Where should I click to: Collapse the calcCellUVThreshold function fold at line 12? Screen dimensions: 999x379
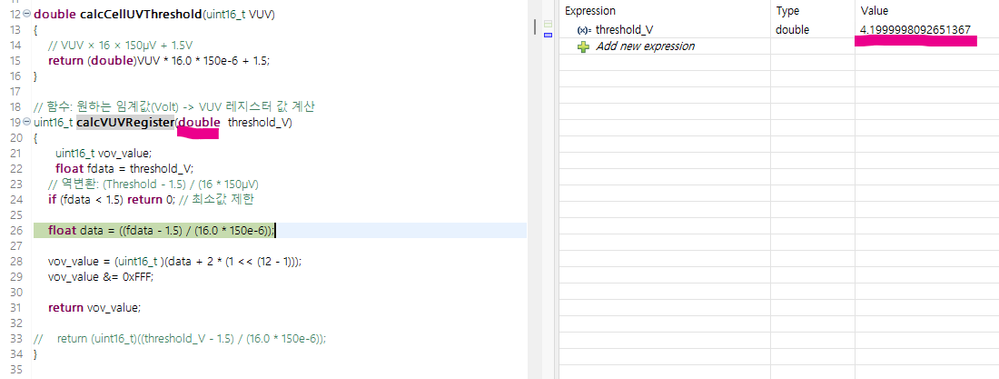(27, 14)
